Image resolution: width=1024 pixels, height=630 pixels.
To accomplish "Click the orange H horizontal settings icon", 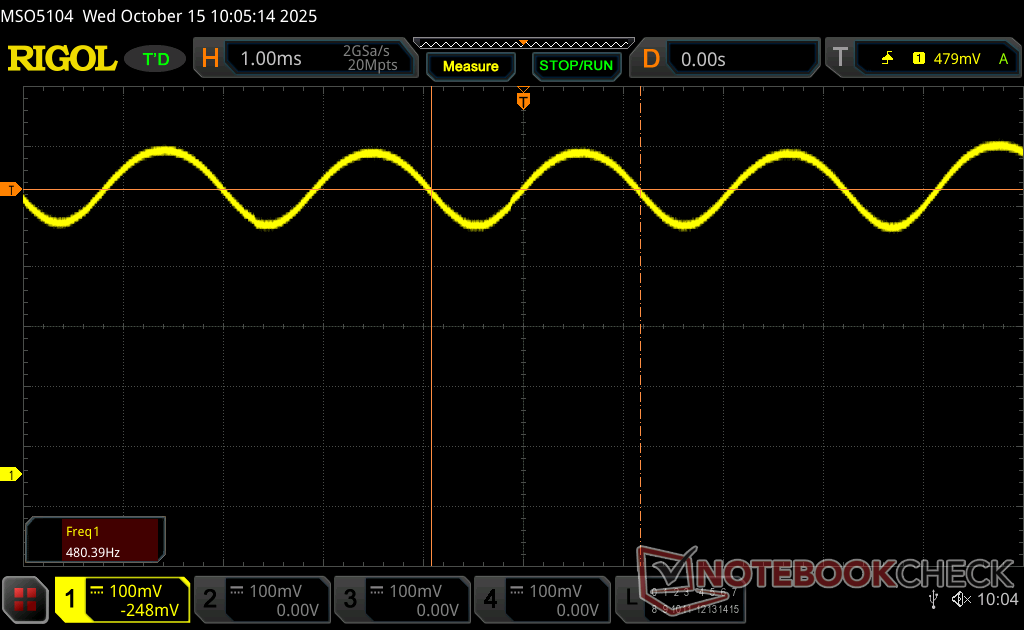I will pos(210,59).
